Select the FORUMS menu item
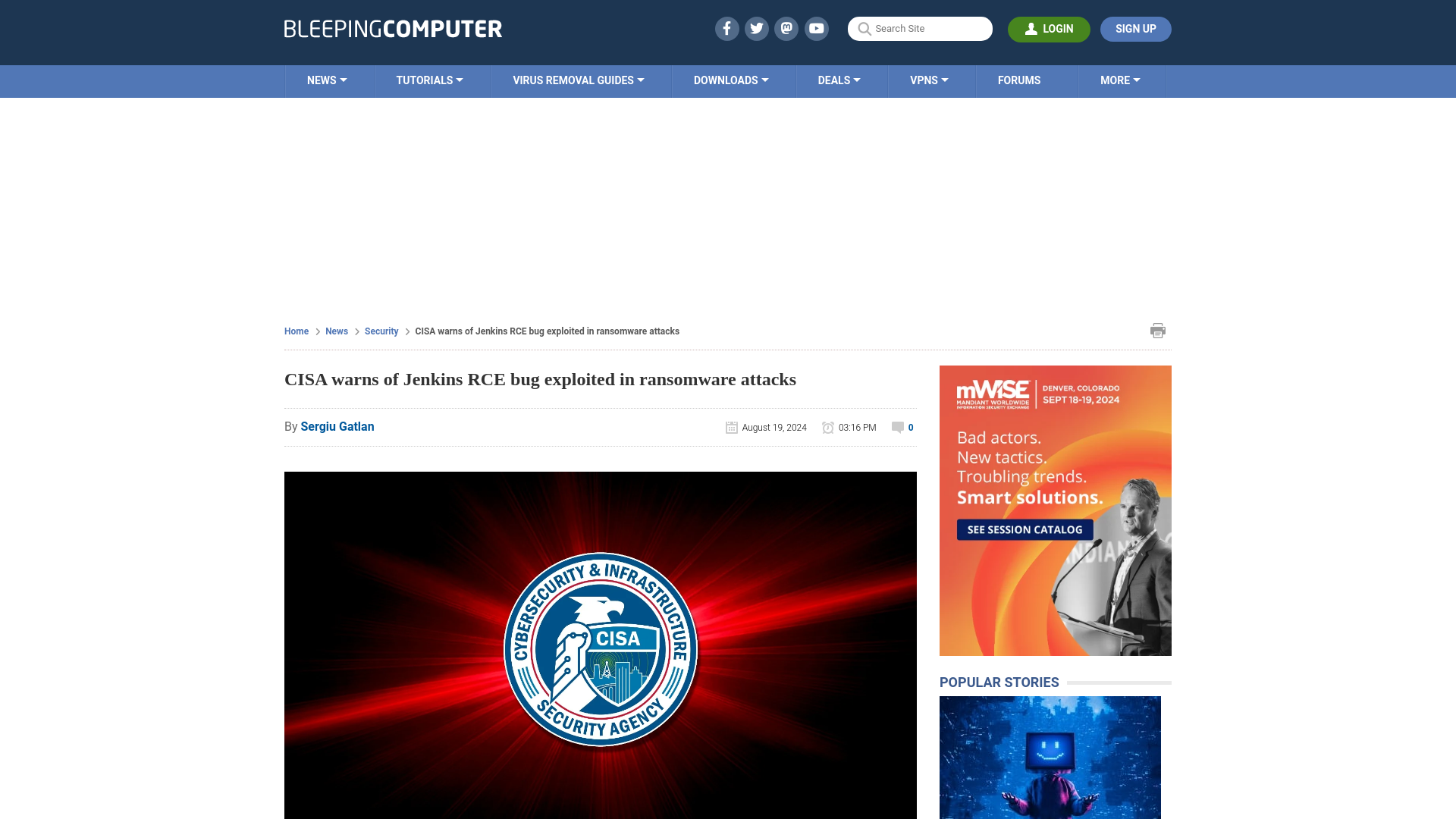Image resolution: width=1456 pixels, height=819 pixels. 1019,80
